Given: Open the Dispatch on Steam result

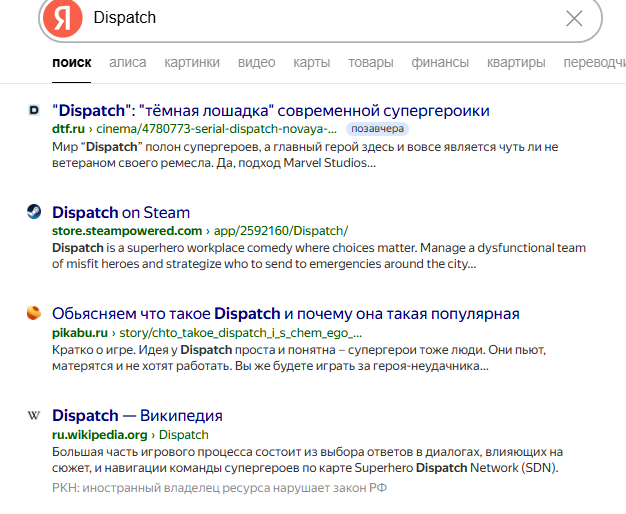Looking at the screenshot, I should tap(120, 212).
